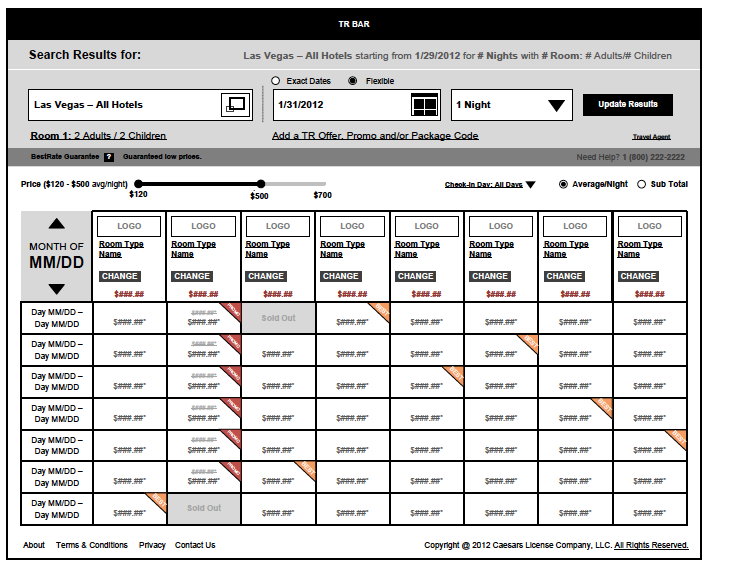Click All Rights Reserved link
The width and height of the screenshot is (729, 564).
point(651,545)
